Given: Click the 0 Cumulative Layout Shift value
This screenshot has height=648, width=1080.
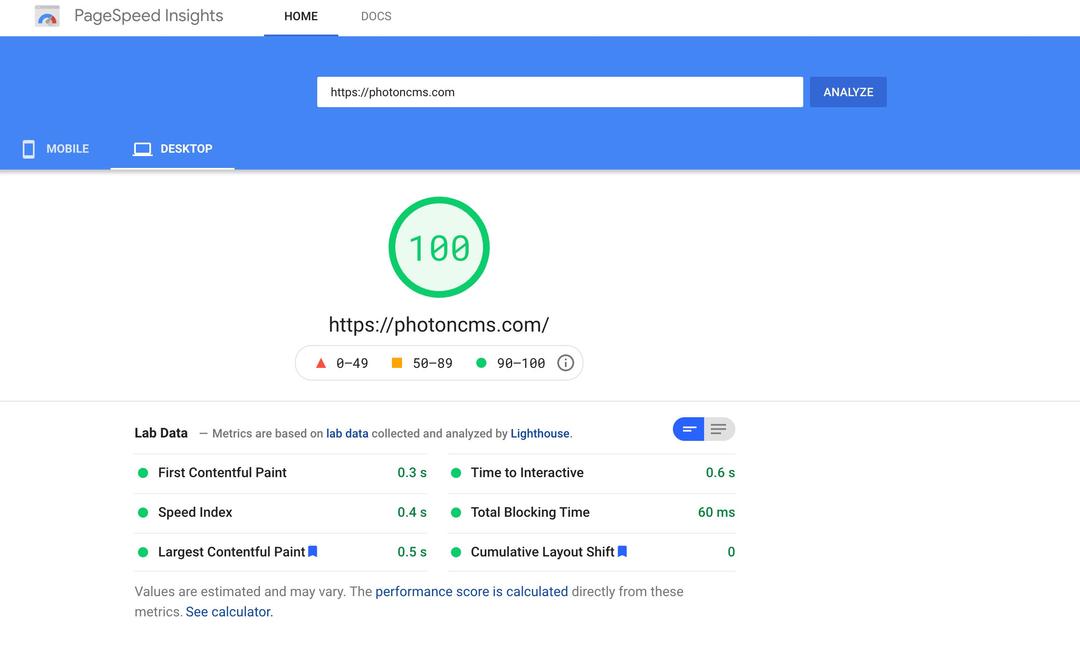Looking at the screenshot, I should tap(731, 552).
